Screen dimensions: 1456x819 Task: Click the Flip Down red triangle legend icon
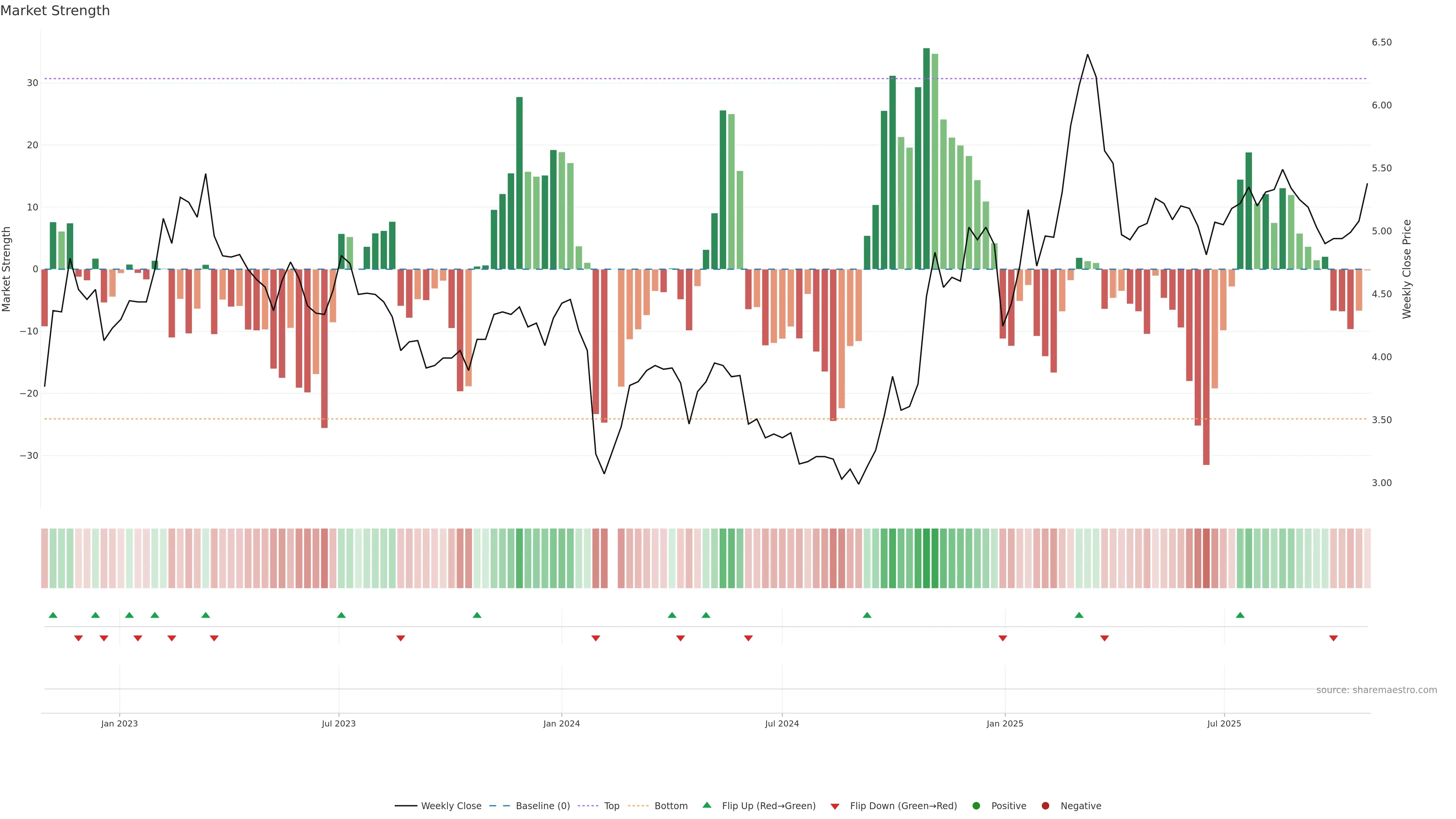[835, 806]
